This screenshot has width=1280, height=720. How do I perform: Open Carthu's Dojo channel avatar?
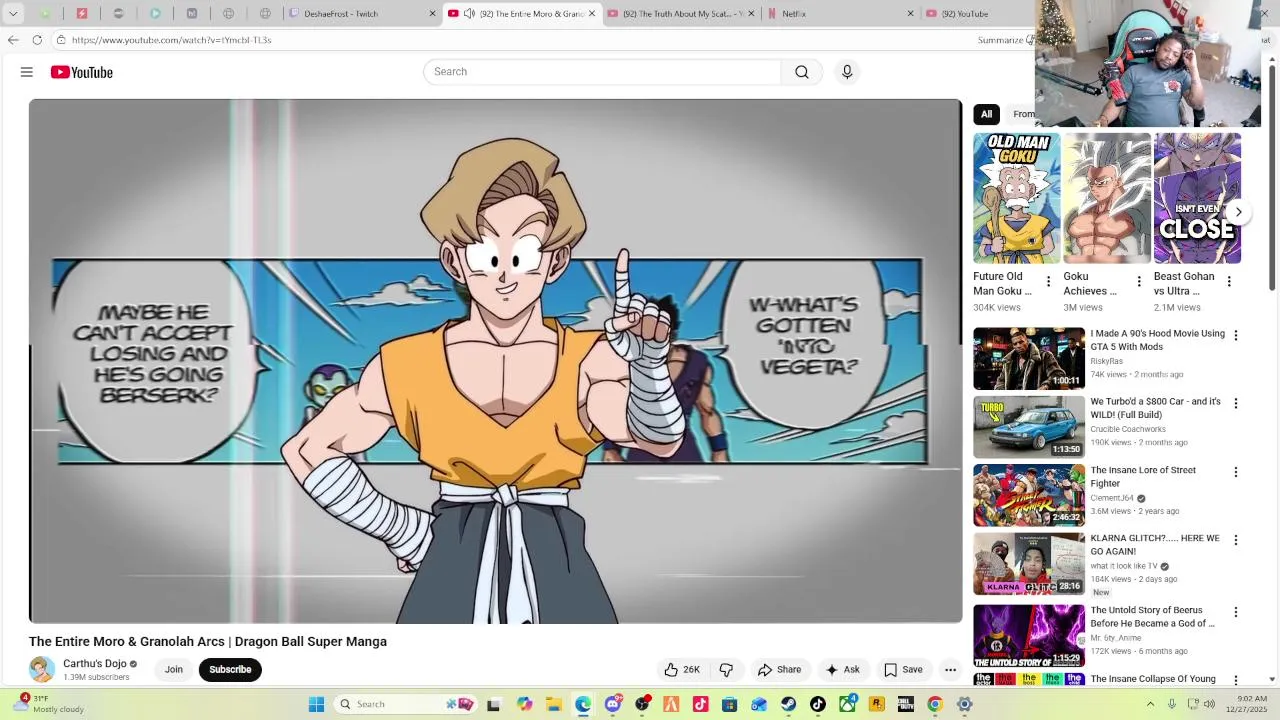(x=42, y=669)
